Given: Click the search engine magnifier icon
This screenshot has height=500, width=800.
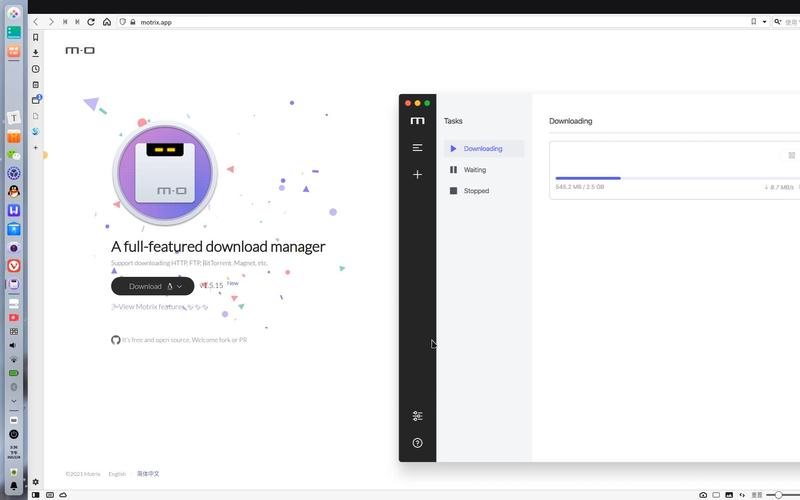Looking at the screenshot, I should (x=778, y=22).
